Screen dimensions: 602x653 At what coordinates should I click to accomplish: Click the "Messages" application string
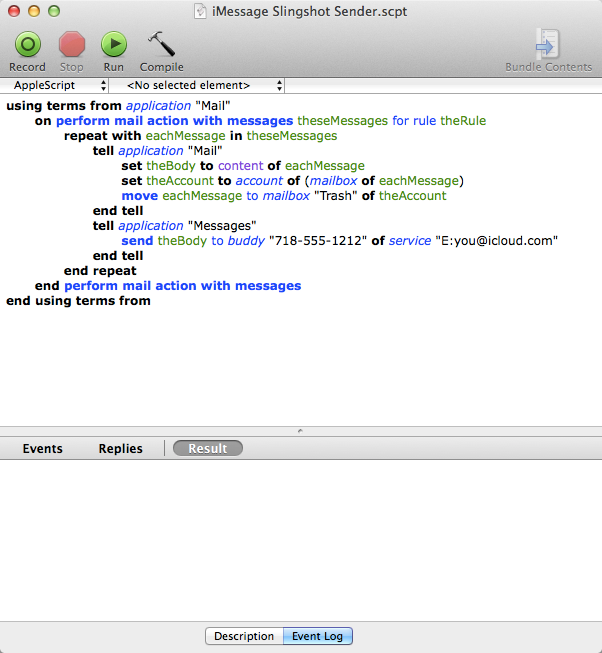click(222, 226)
